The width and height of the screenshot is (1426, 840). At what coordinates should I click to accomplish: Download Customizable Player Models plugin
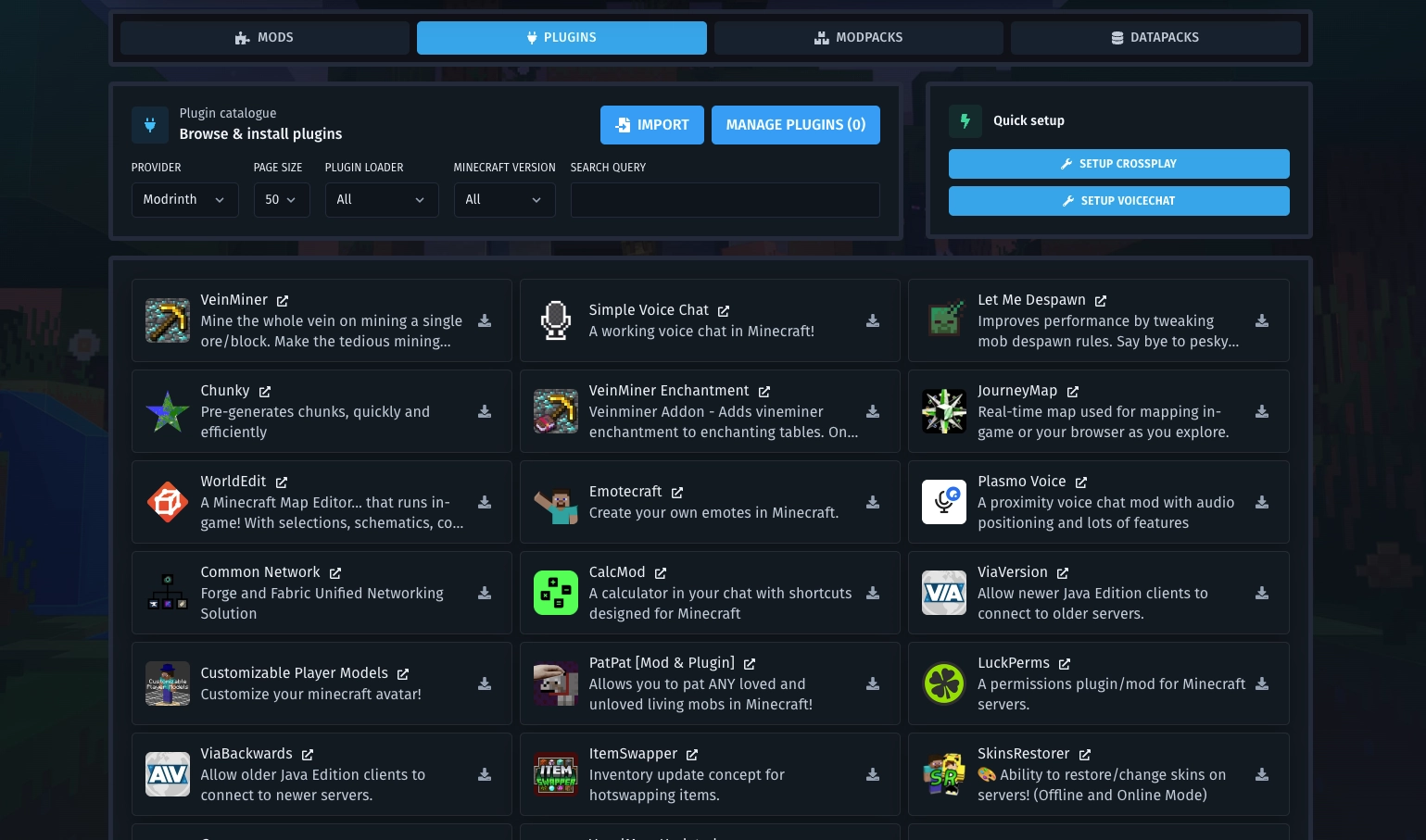tap(485, 683)
